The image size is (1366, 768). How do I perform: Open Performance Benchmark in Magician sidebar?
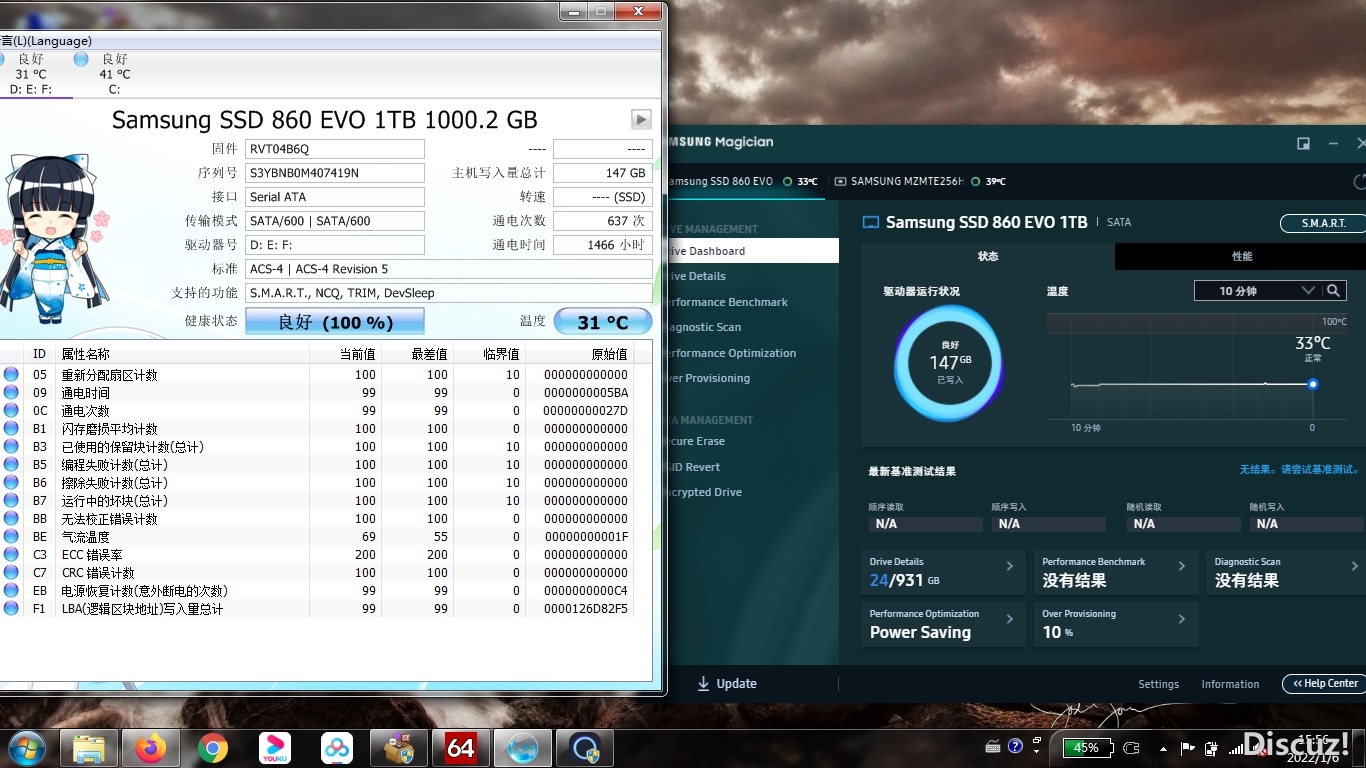tap(727, 302)
